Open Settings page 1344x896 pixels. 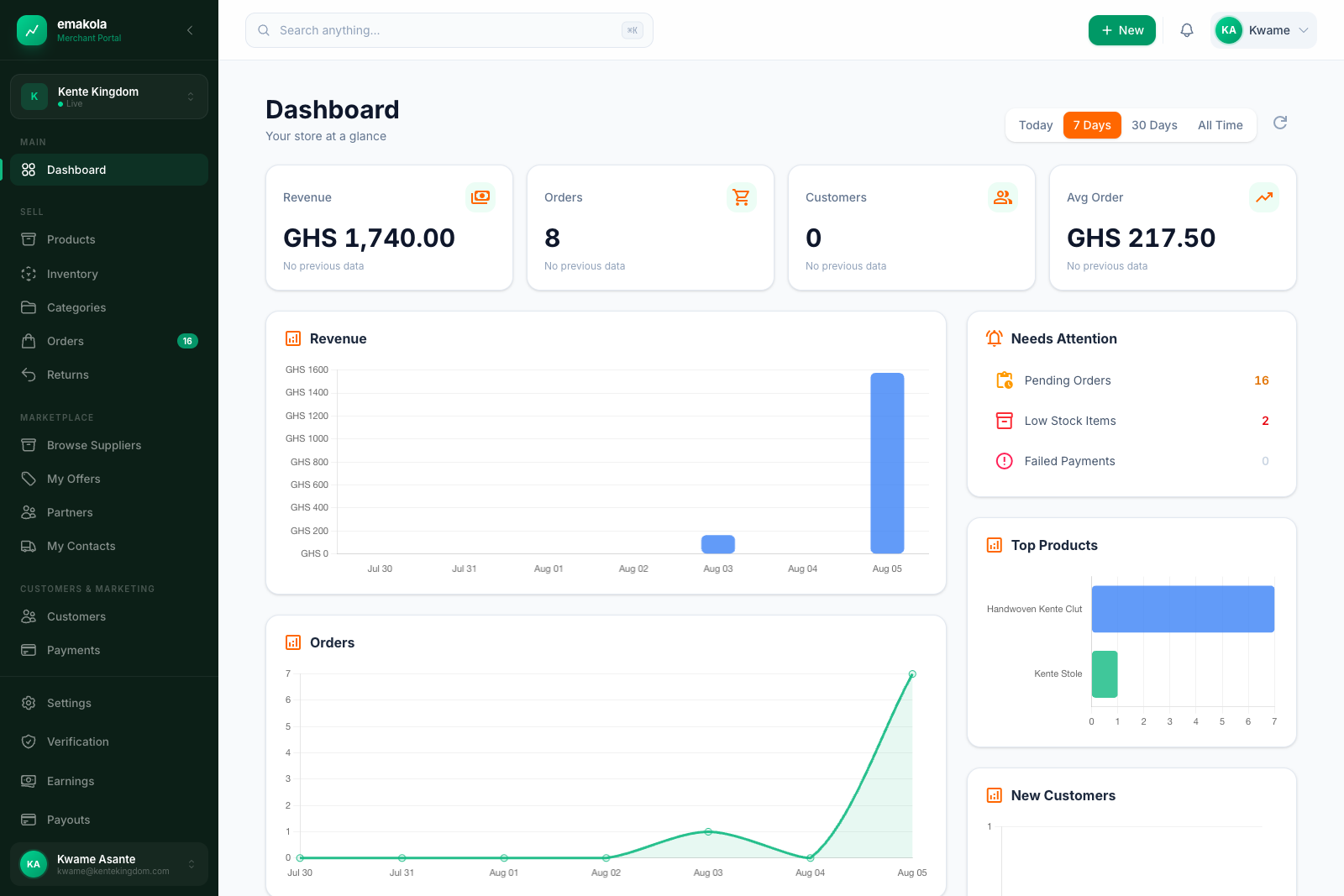tap(109, 703)
